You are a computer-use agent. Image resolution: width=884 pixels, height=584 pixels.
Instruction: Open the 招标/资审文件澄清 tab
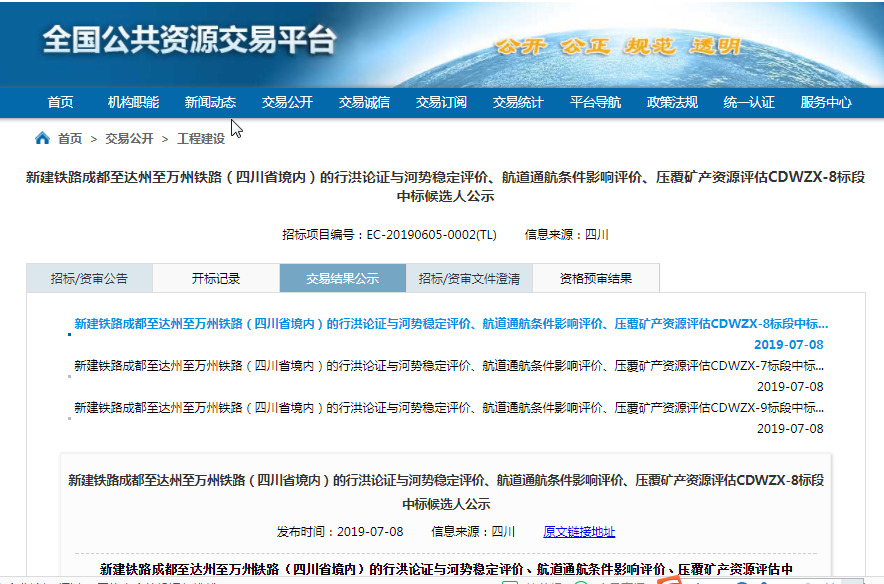[469, 279]
